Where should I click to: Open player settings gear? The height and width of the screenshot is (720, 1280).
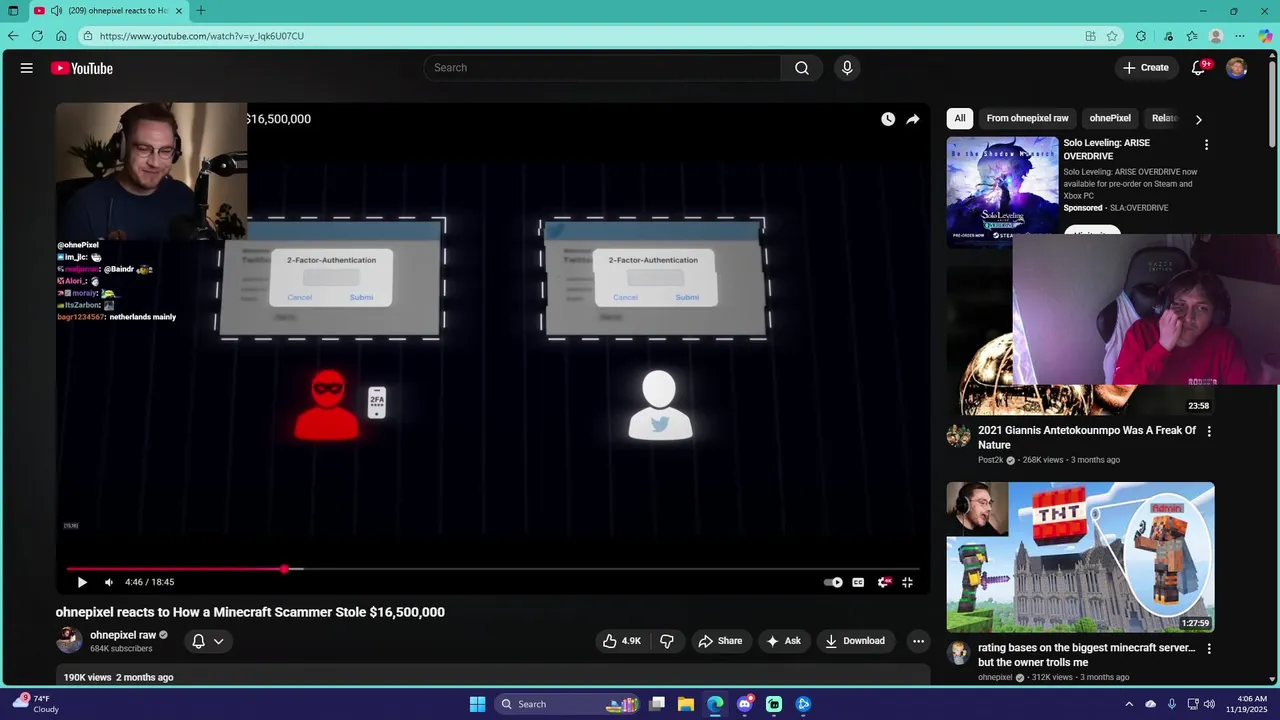click(883, 582)
